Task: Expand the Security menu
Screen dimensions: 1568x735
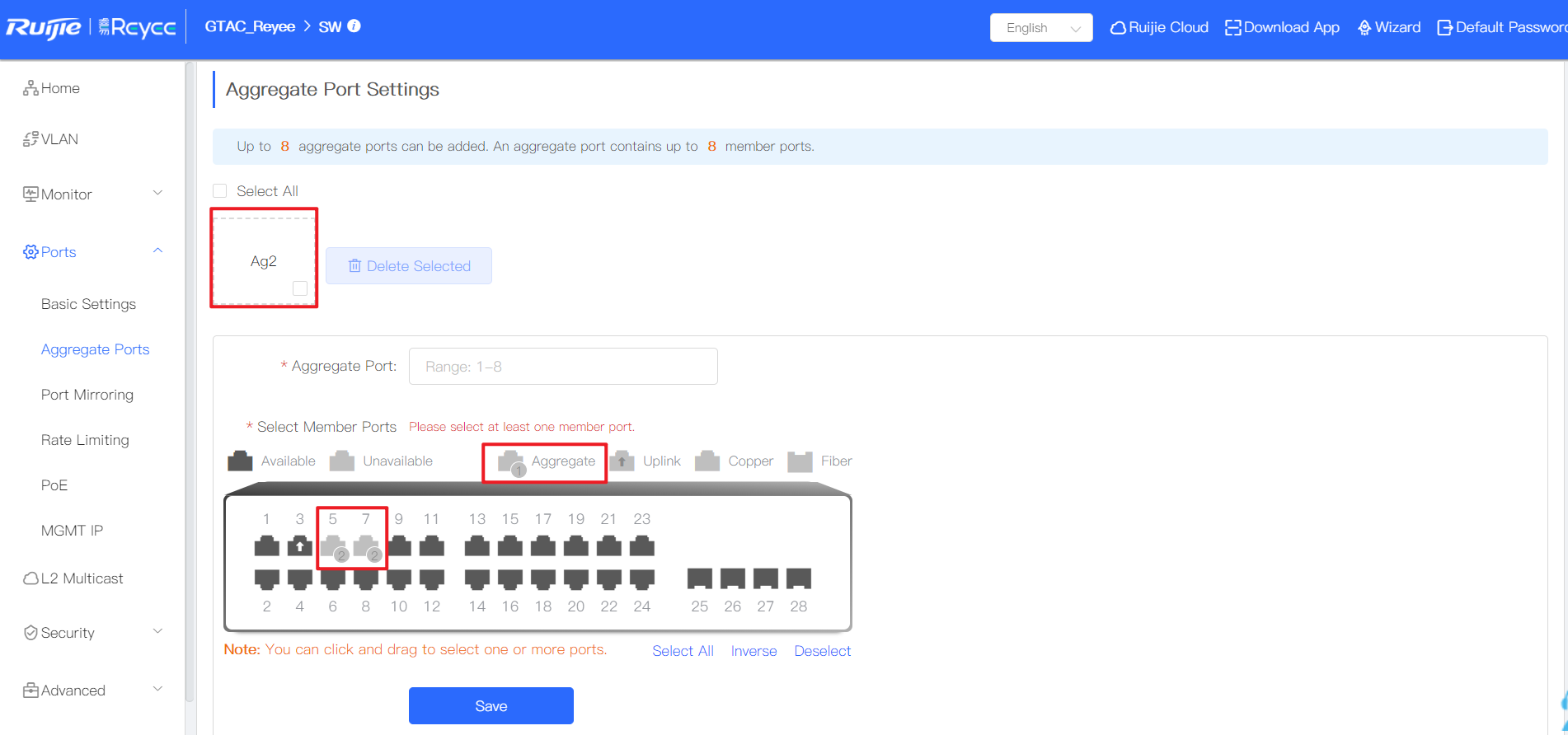Action: 92,633
